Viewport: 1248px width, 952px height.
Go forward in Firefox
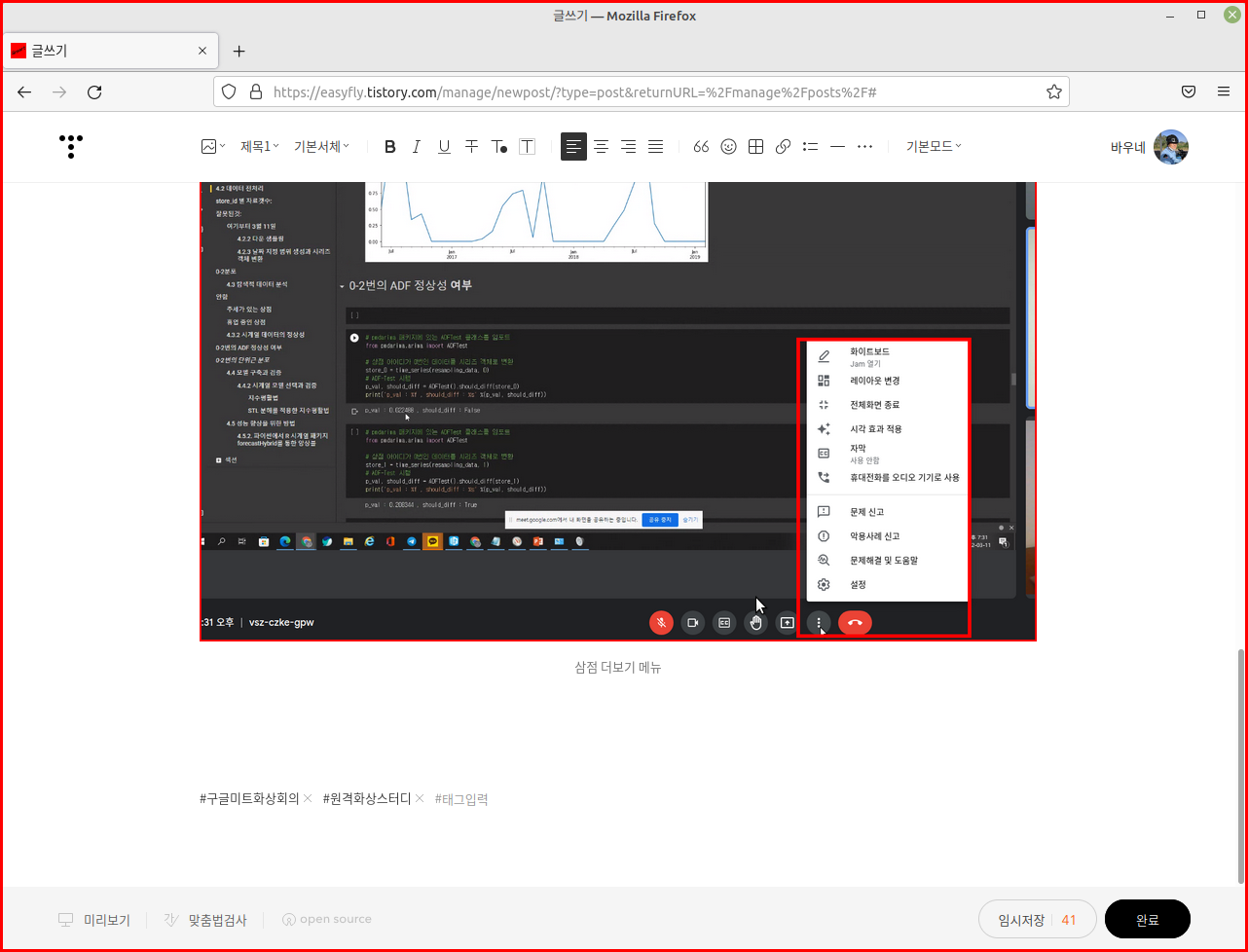click(x=59, y=92)
